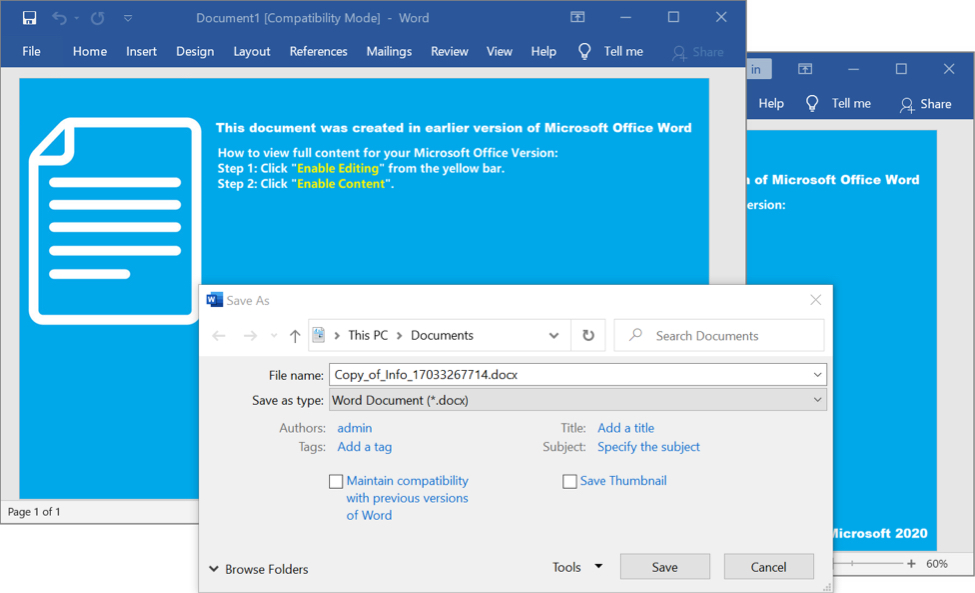Open Customize Quick Access Toolbar arrow
Viewport: 975px width, 593px height.
tap(127, 18)
